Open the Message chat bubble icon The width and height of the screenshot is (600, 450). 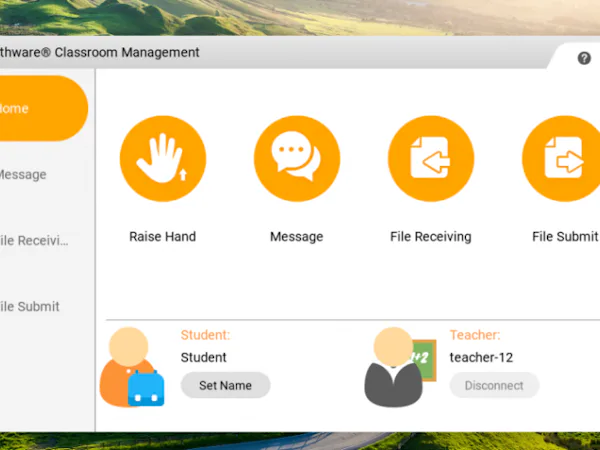(297, 158)
